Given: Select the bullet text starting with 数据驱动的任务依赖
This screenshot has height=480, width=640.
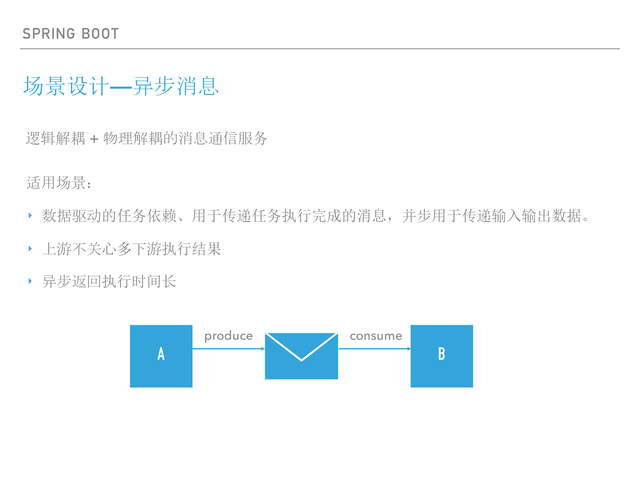Looking at the screenshot, I should [317, 215].
